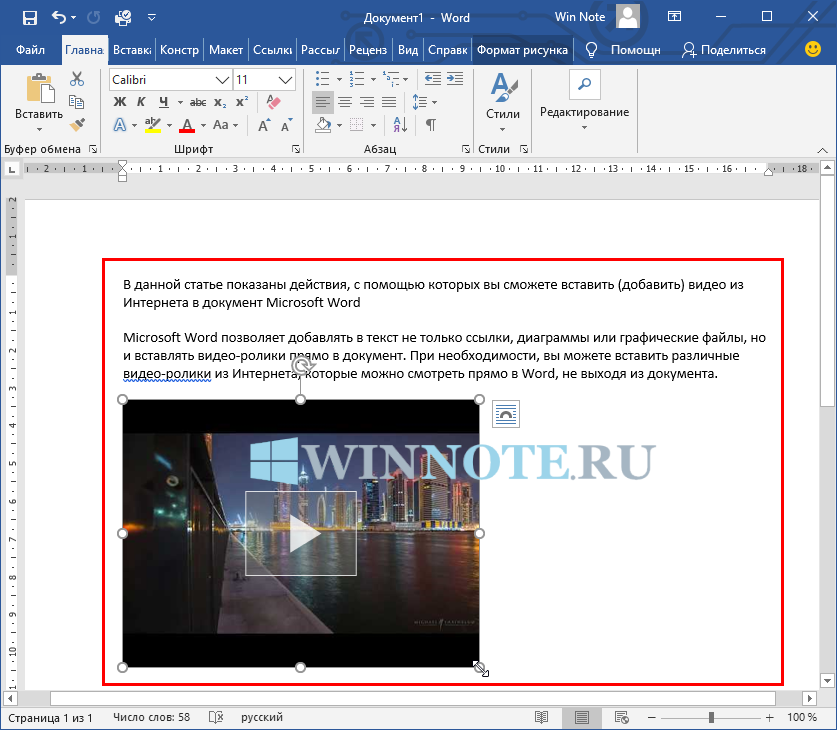Select the Format Painter brush
The height and width of the screenshot is (730, 837).
[77, 125]
